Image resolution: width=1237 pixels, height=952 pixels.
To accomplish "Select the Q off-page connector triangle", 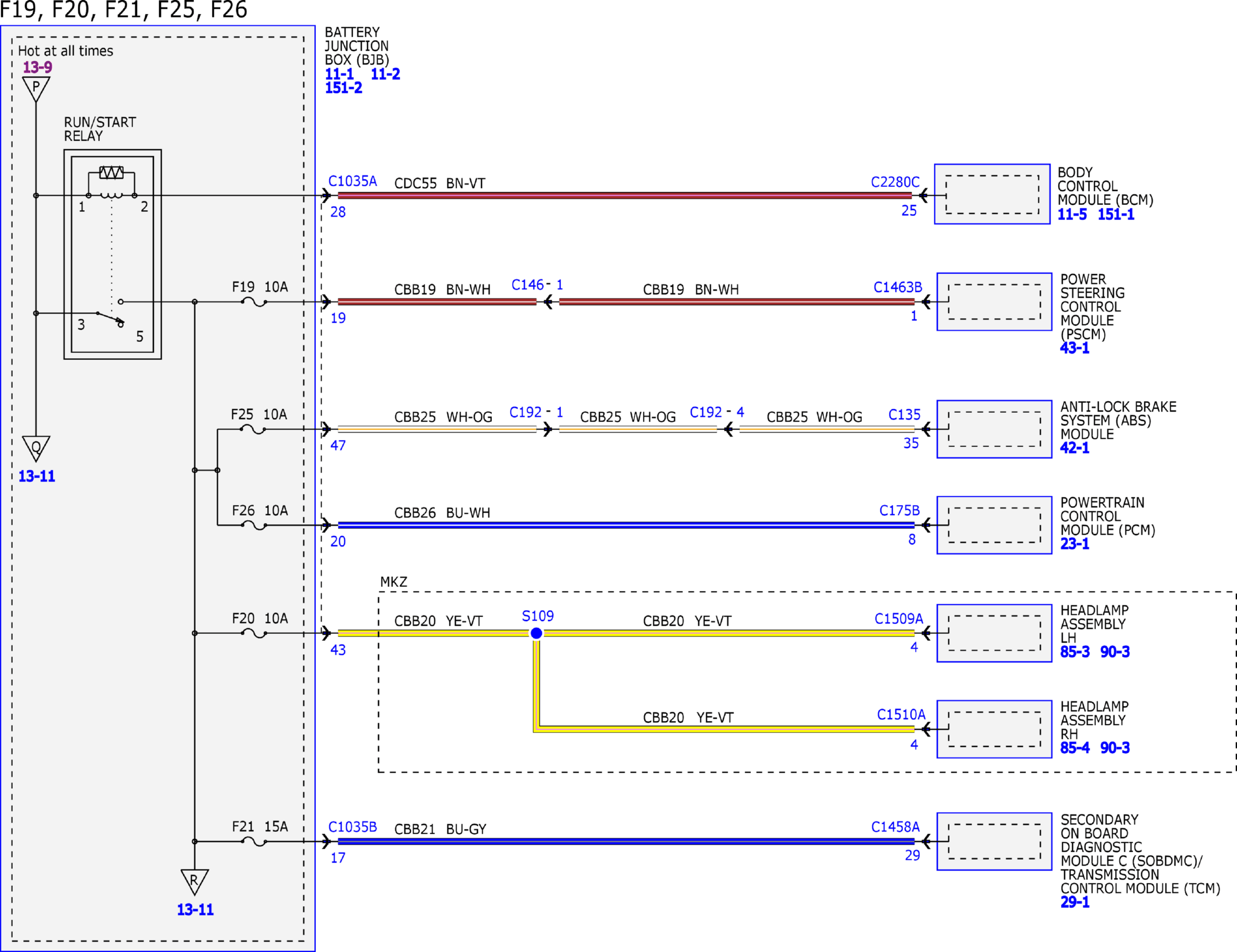I will (x=36, y=448).
